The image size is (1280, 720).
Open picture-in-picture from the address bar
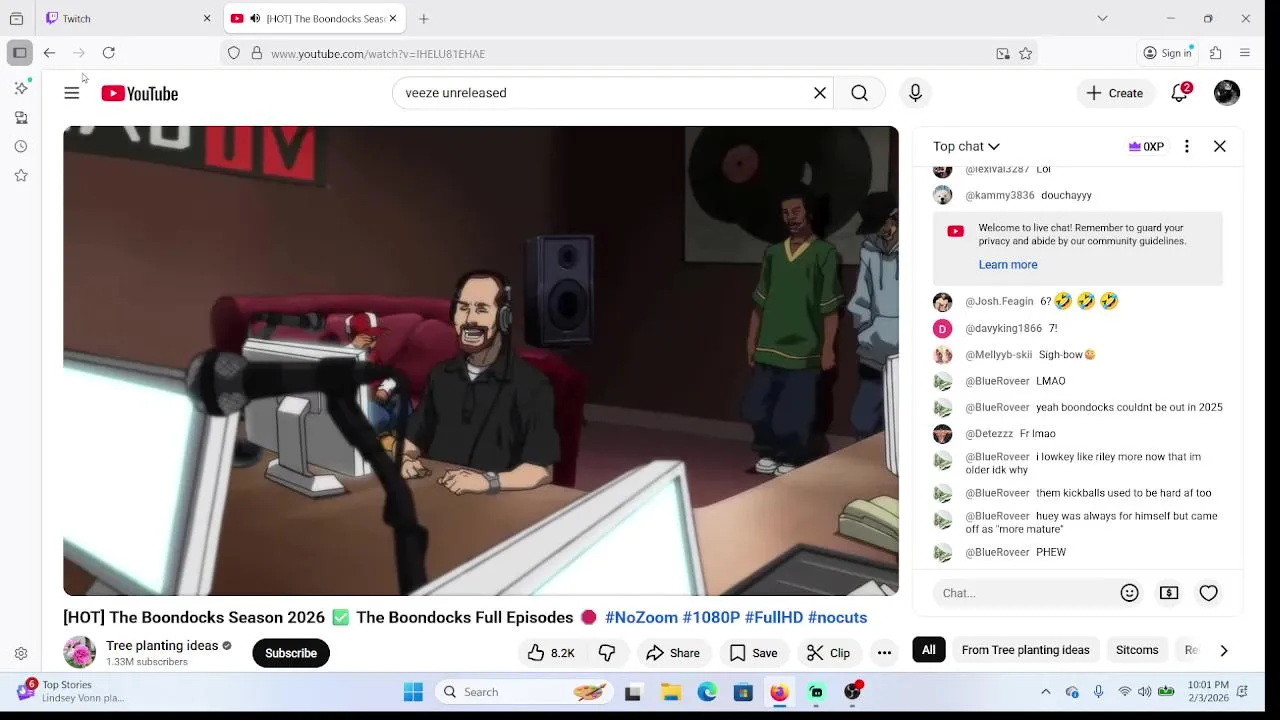tap(1003, 54)
